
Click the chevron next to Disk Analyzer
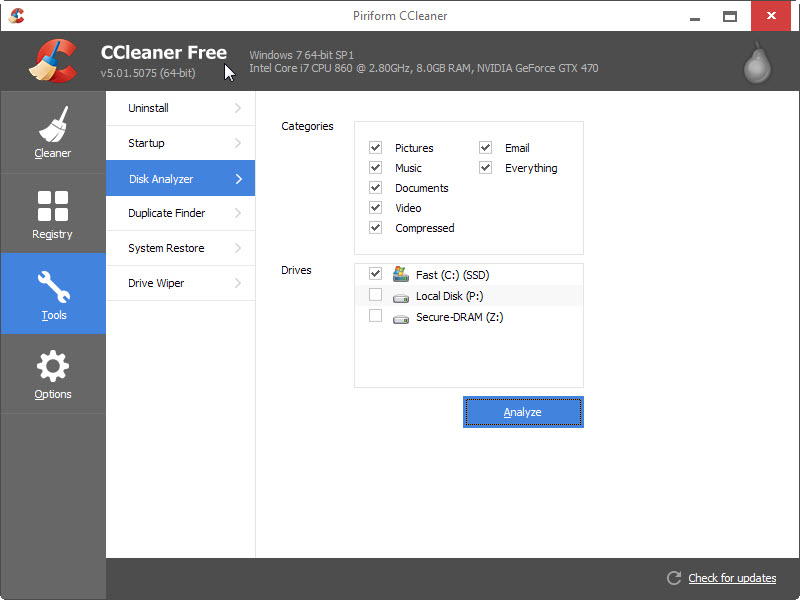coord(239,179)
